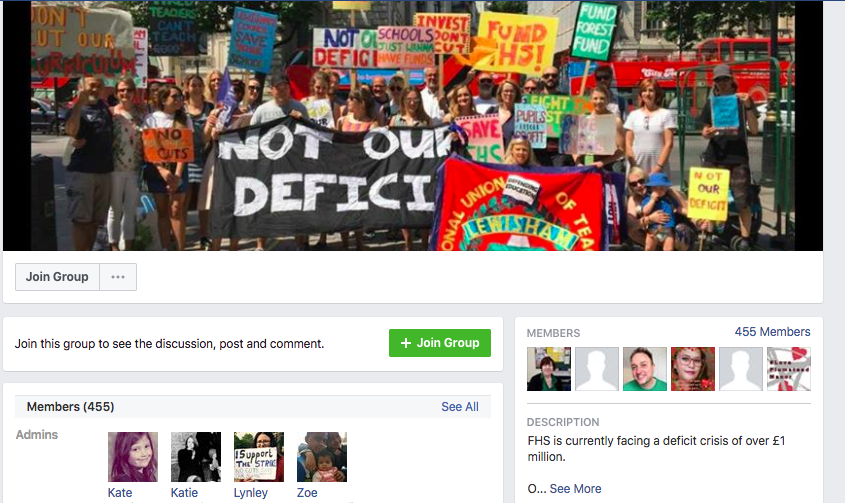Click the Kate name link
Viewport: 845px width, 503px height.
point(120,492)
